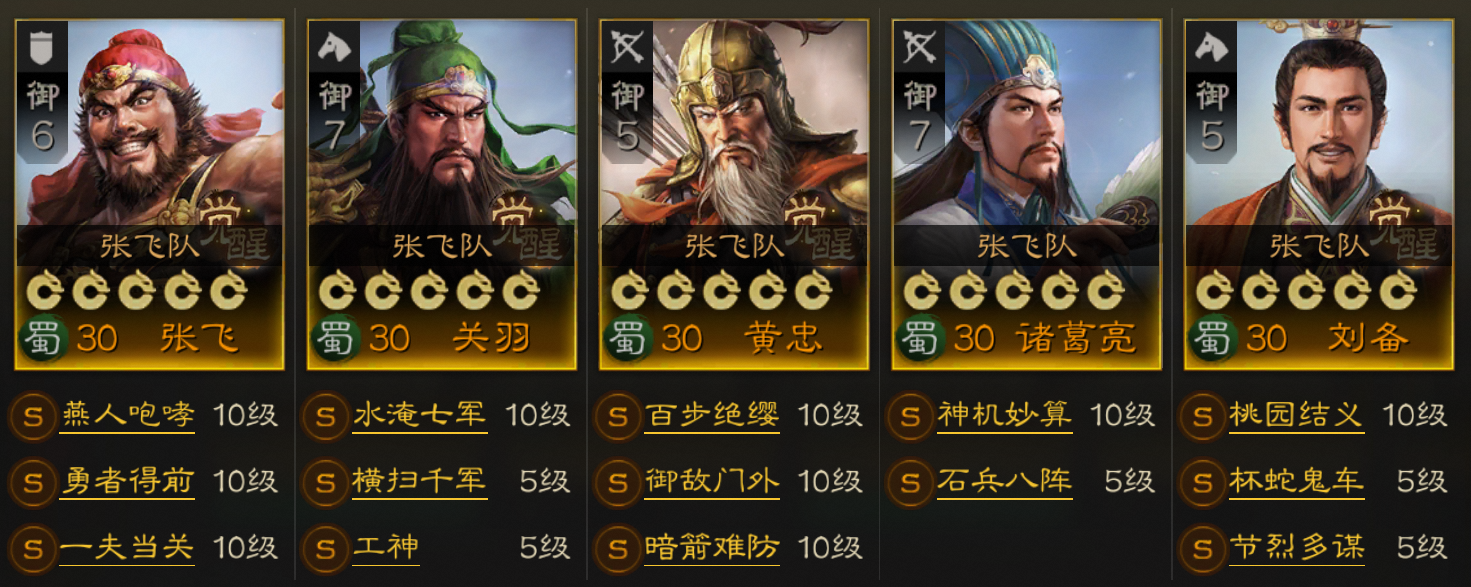This screenshot has height=587, width=1471.
Task: Open the 燕人咆哮 skill link
Action: coord(127,415)
